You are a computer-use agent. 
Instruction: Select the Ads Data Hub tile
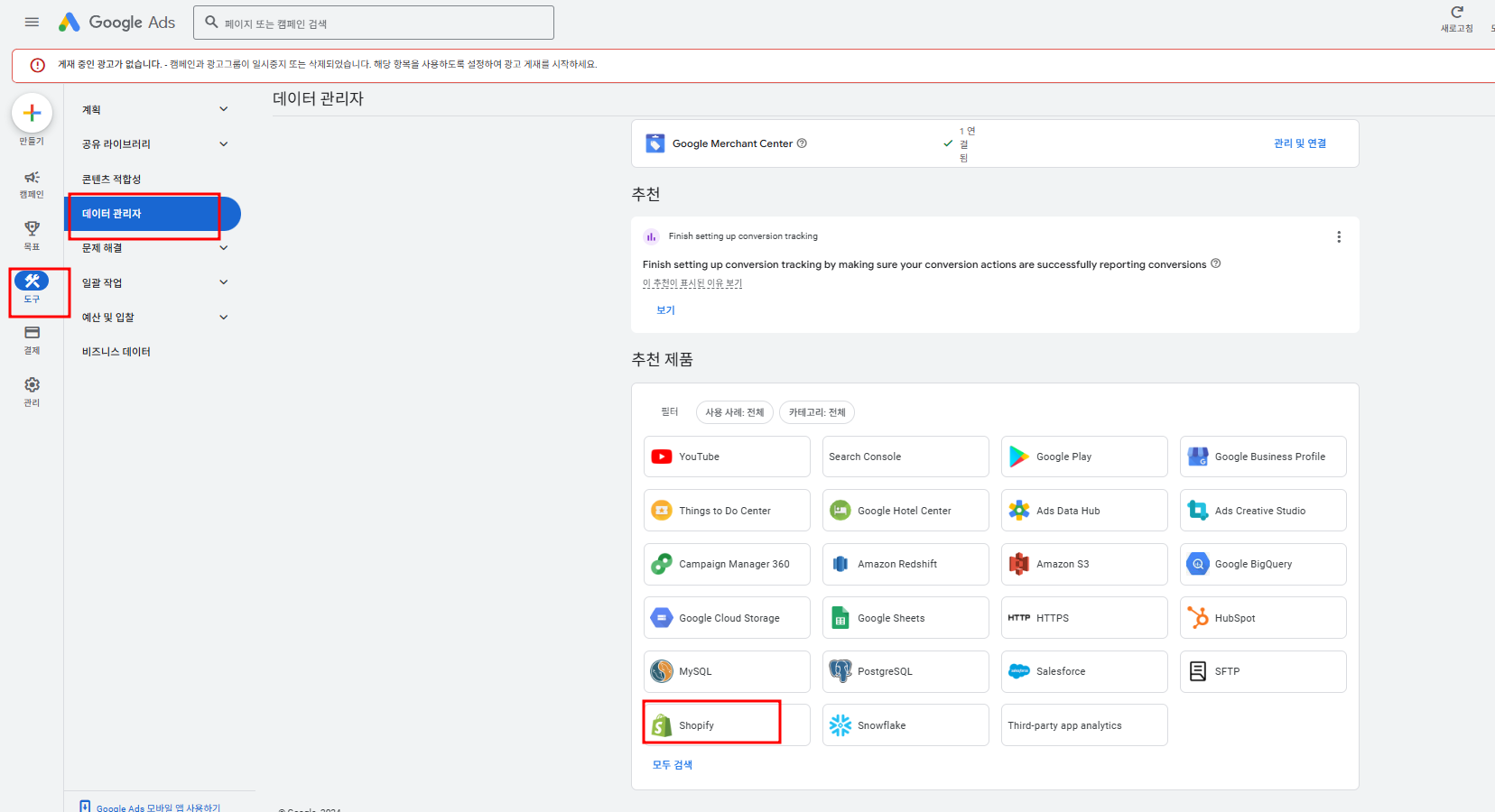point(1084,511)
